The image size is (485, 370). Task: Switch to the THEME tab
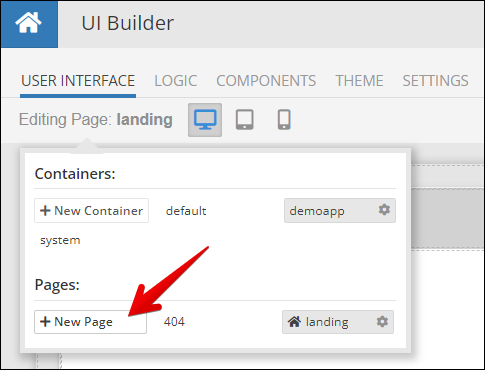pyautogui.click(x=359, y=81)
